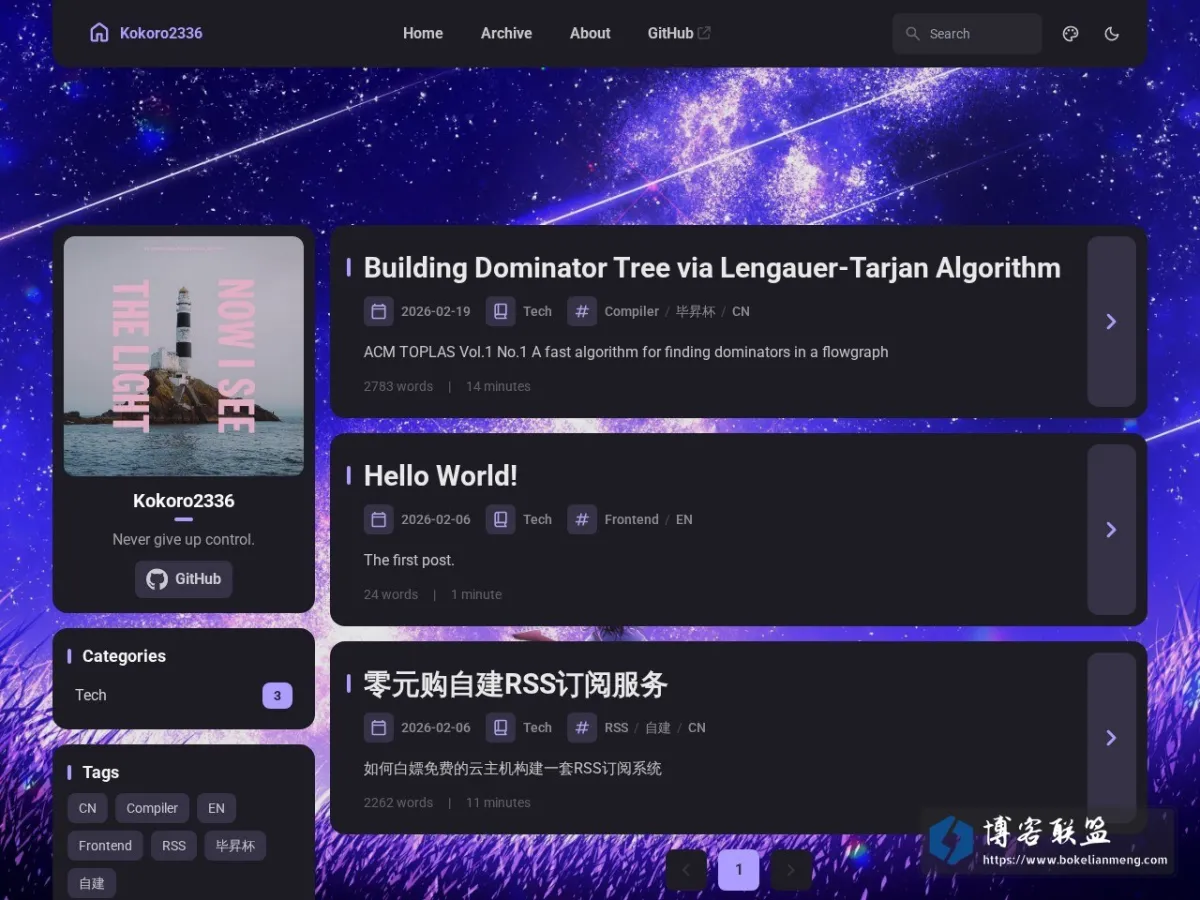Click the Kokoro2336 profile name
The width and height of the screenshot is (1200, 900).
[x=184, y=501]
